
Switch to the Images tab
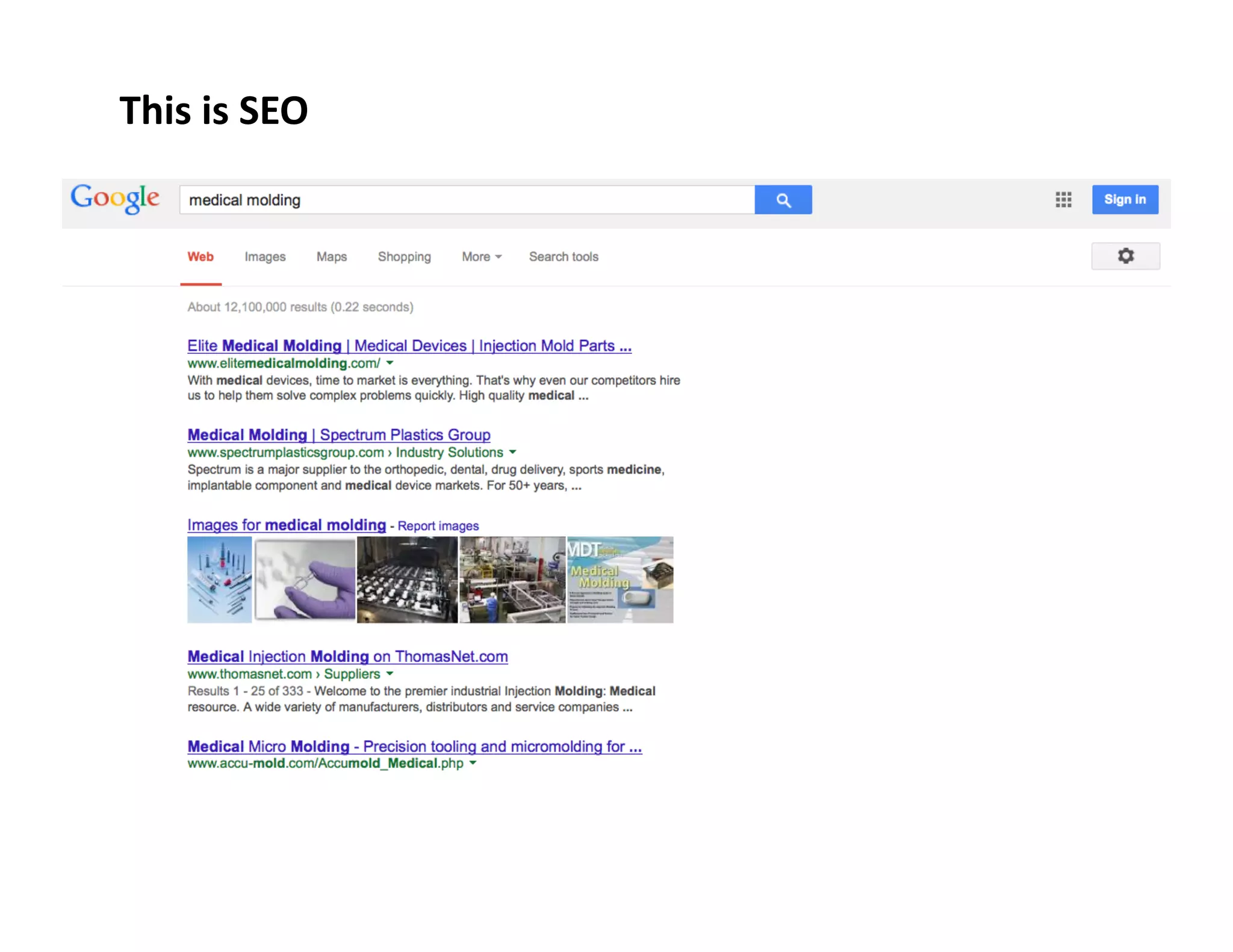[265, 257]
